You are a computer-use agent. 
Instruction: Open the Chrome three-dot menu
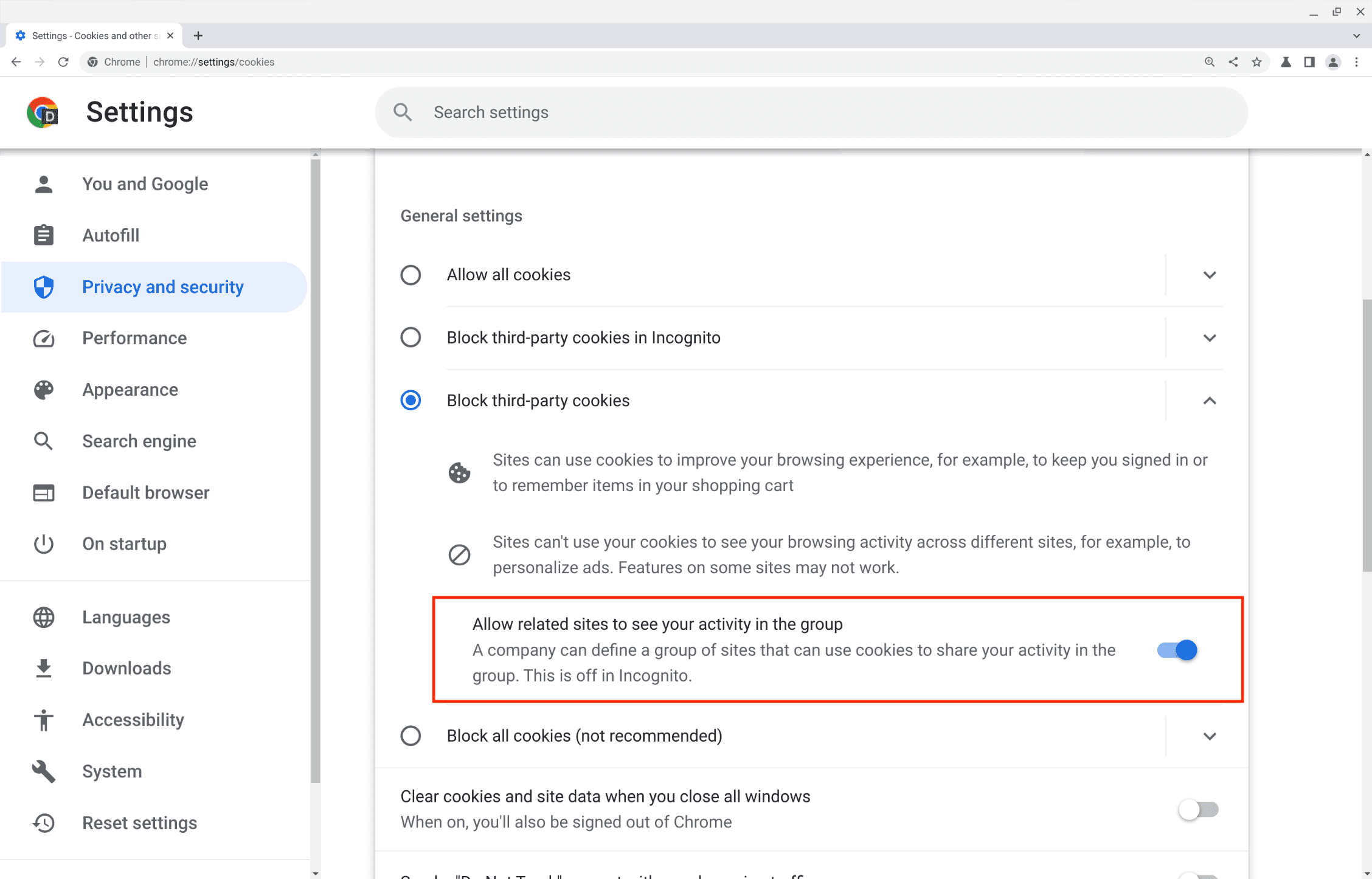1357,62
